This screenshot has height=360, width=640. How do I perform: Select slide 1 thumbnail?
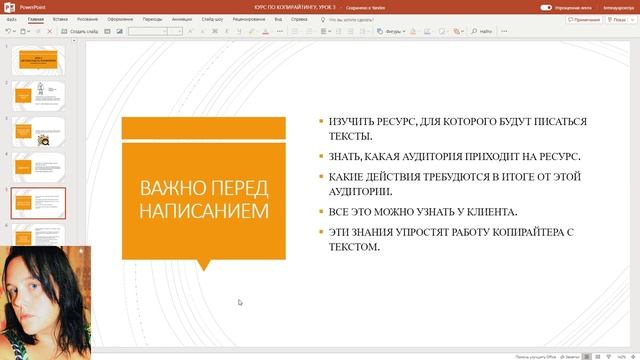click(x=38, y=60)
